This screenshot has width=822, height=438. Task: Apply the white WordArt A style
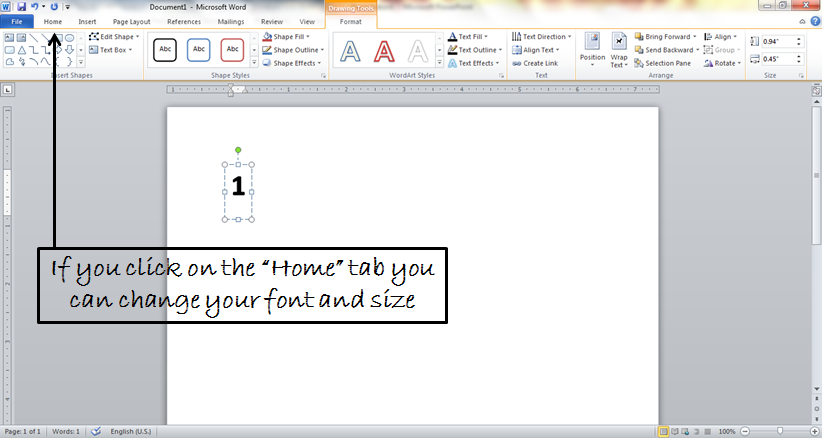[x=418, y=51]
